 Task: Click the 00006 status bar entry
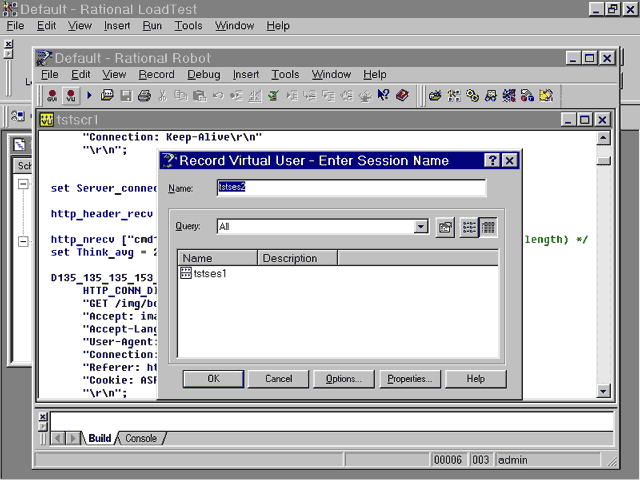[x=448, y=460]
